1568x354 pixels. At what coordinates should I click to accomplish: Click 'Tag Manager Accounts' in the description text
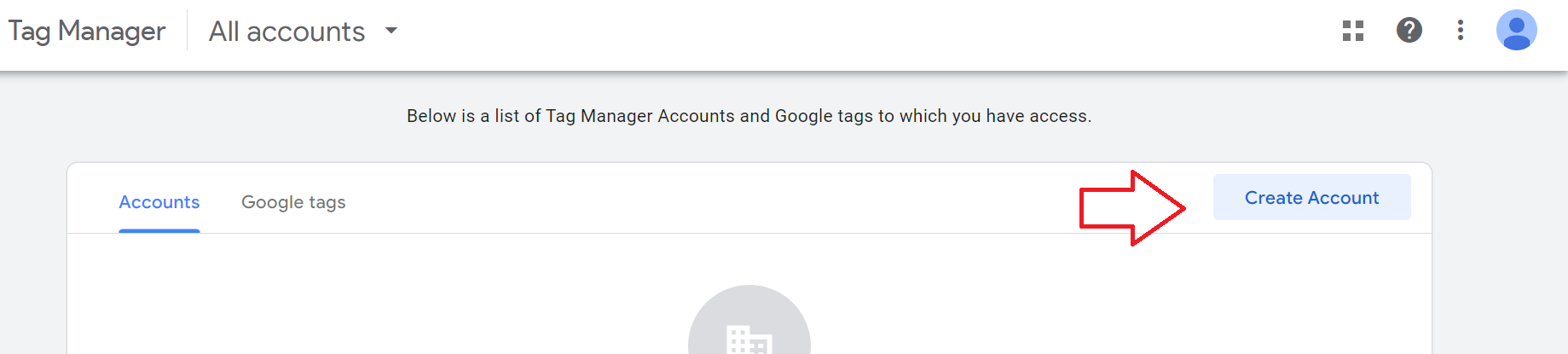click(x=640, y=116)
